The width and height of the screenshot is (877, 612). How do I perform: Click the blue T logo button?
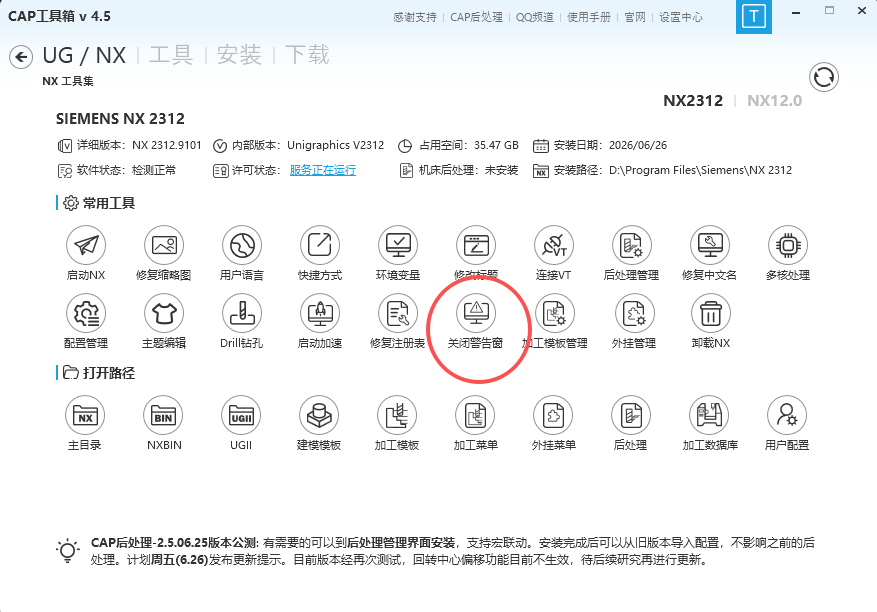coord(753,16)
